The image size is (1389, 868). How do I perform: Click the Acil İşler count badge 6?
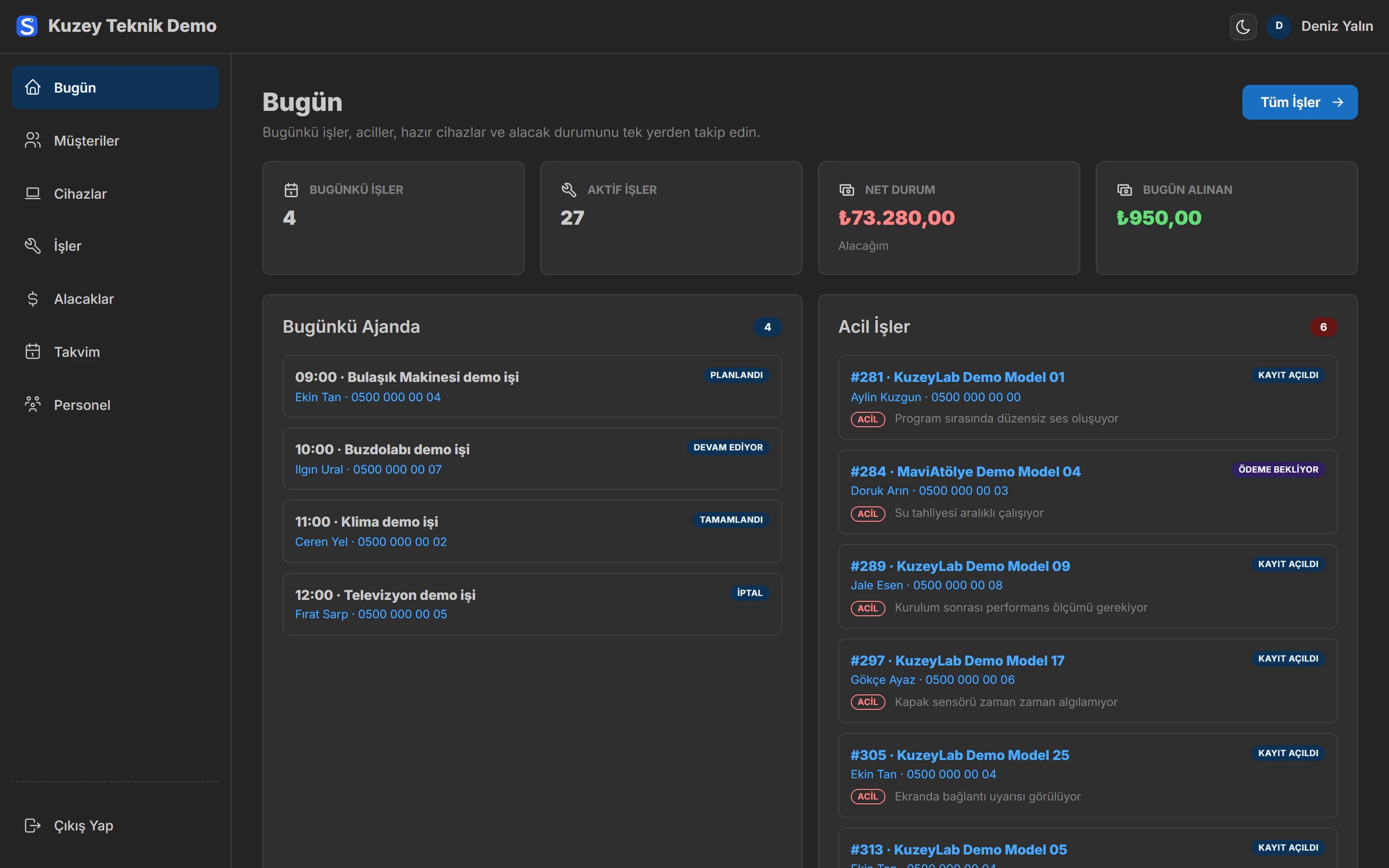1323,327
